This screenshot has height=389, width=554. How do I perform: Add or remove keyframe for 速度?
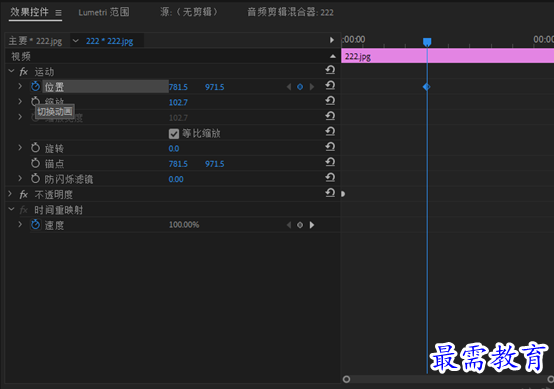point(300,225)
